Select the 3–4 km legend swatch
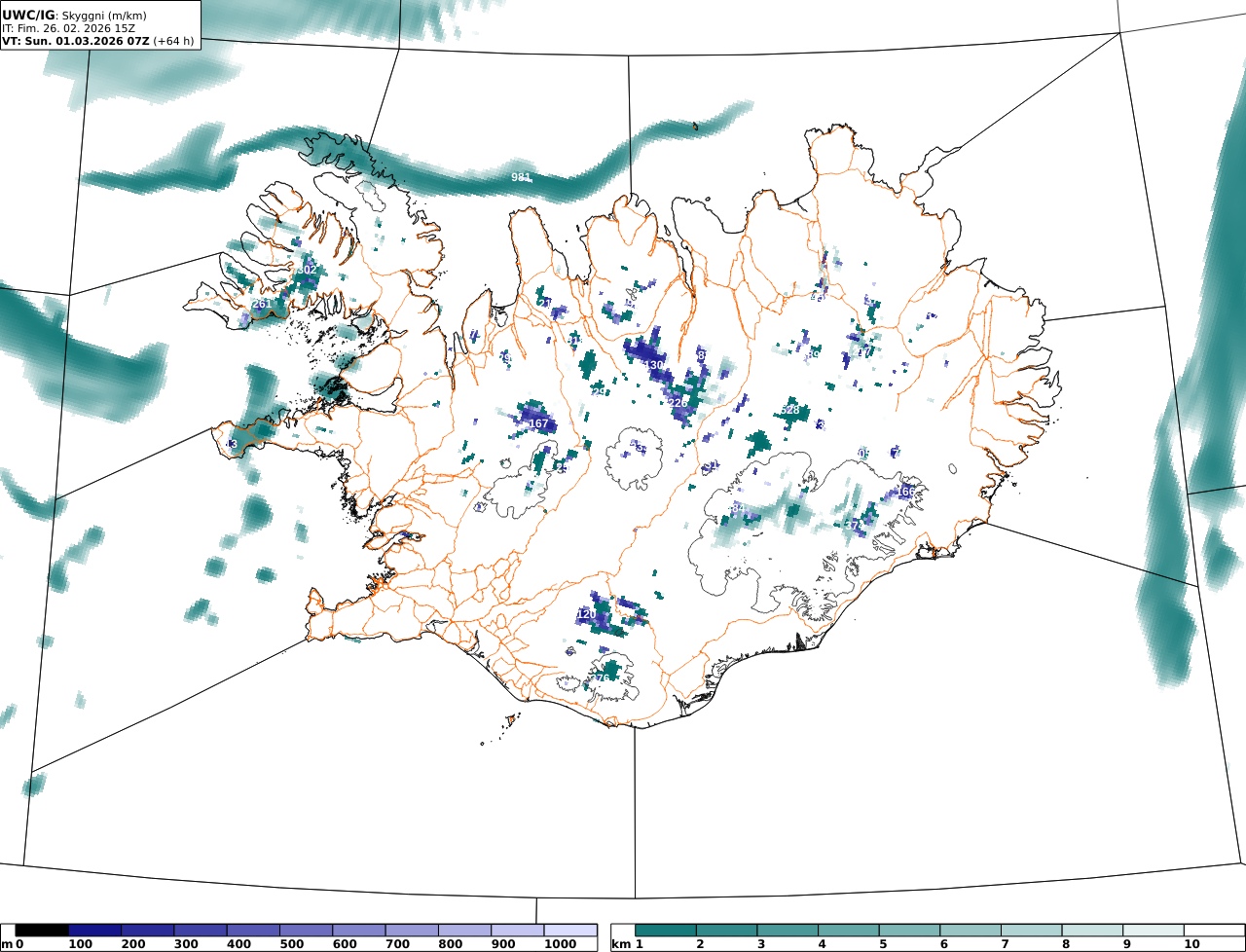 point(788,931)
